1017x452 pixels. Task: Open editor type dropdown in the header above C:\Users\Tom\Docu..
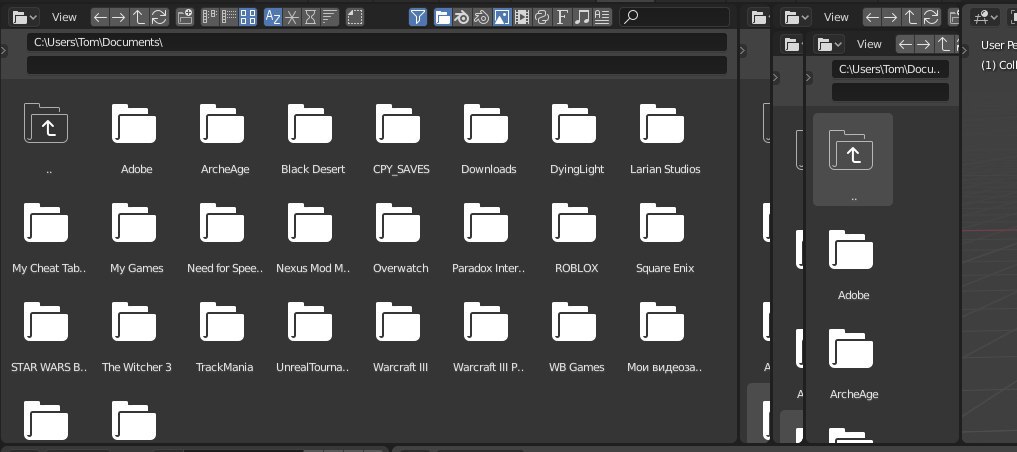830,44
